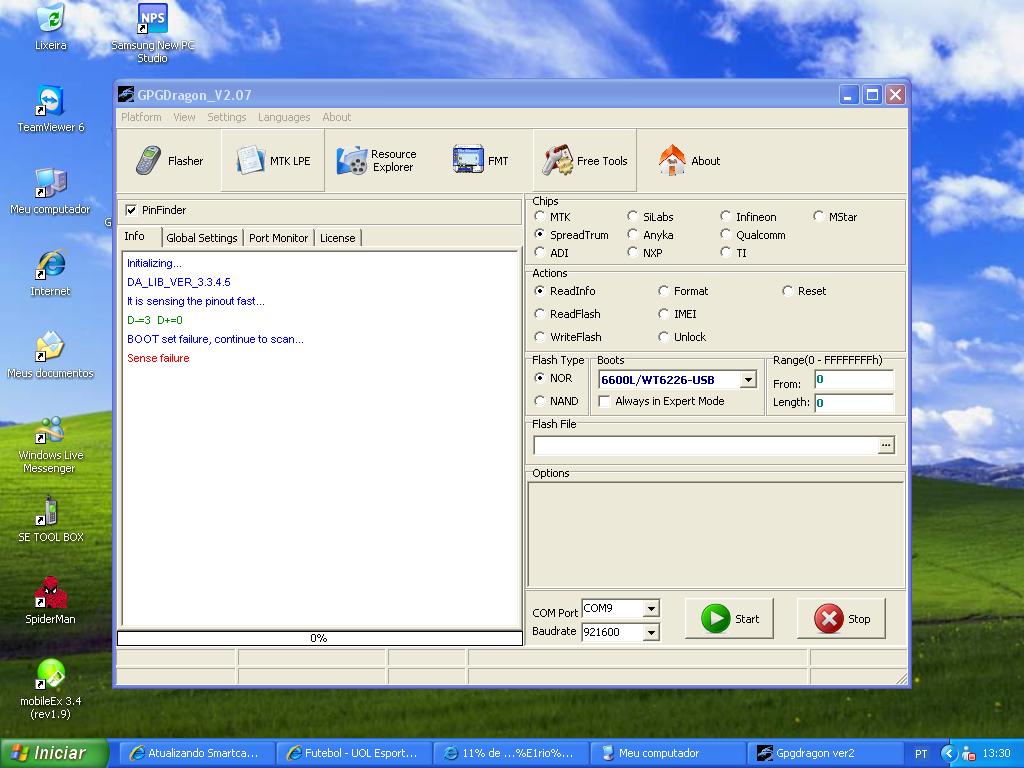Select the TI chip option
The image size is (1024, 768).
tap(725, 252)
